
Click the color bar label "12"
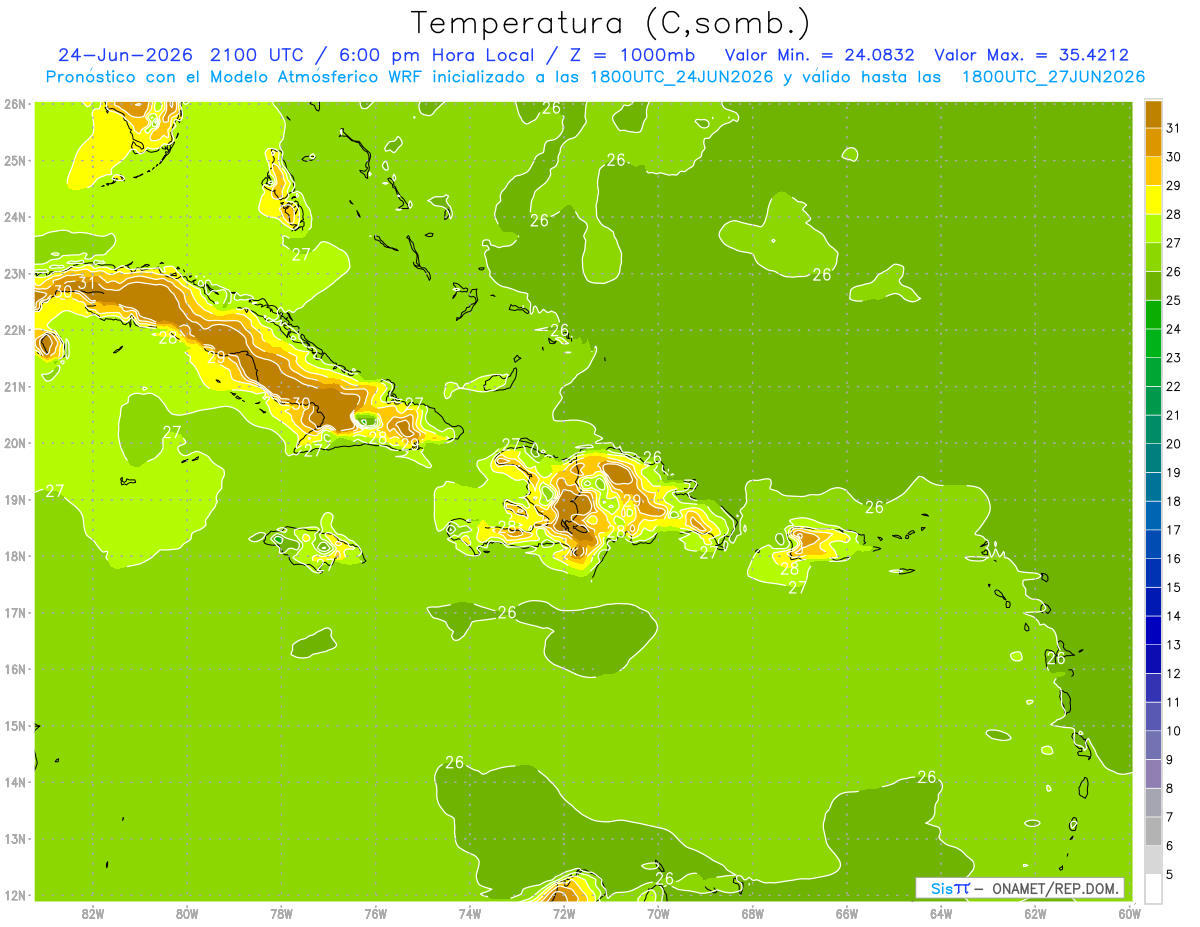1174,674
